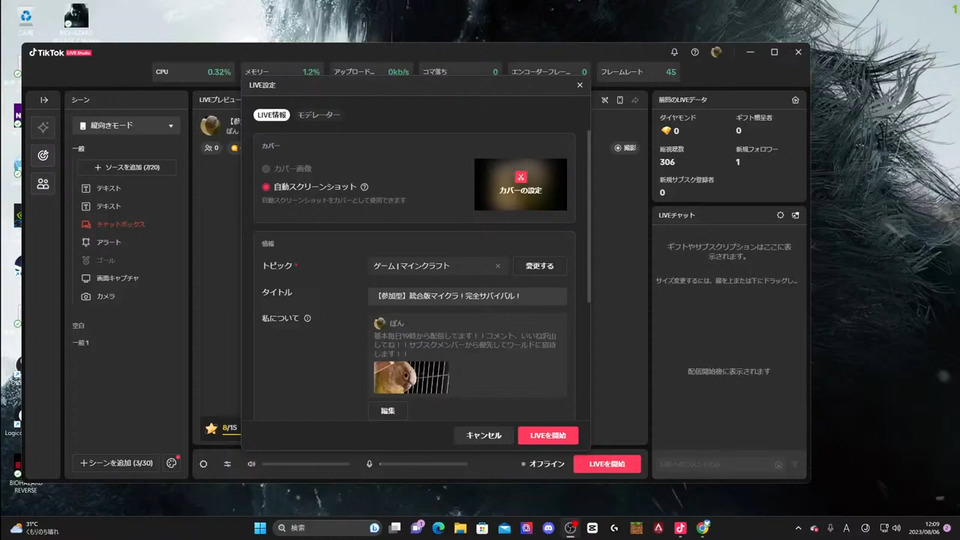Open the profile avatar in title bar
This screenshot has width=960, height=540.
tap(716, 52)
